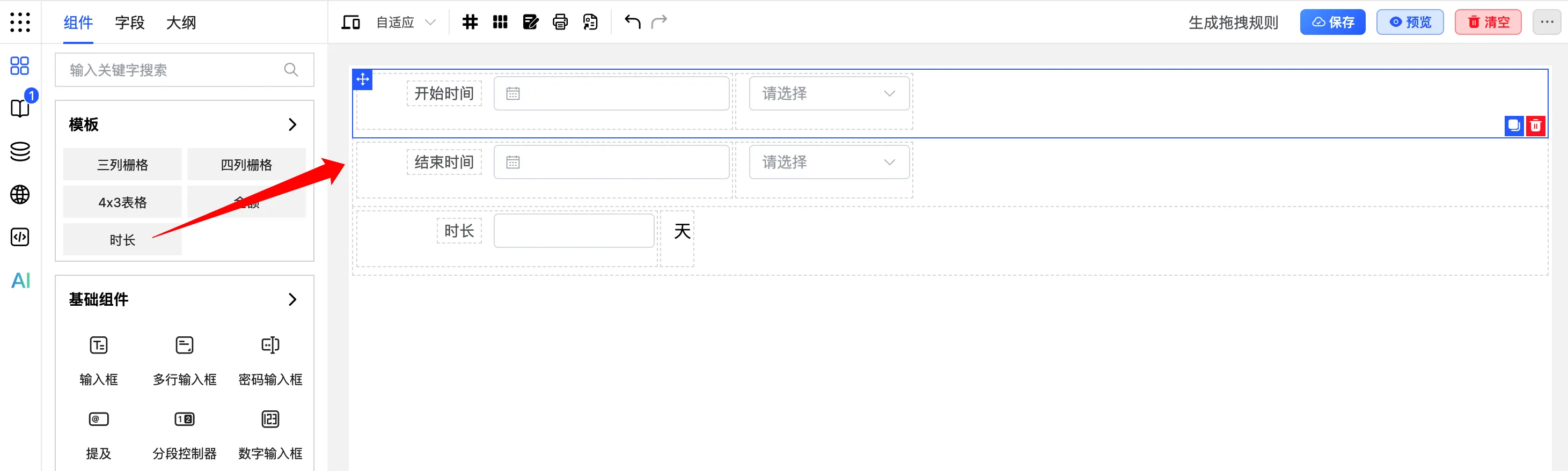Click the printer toolbar icon

560,23
